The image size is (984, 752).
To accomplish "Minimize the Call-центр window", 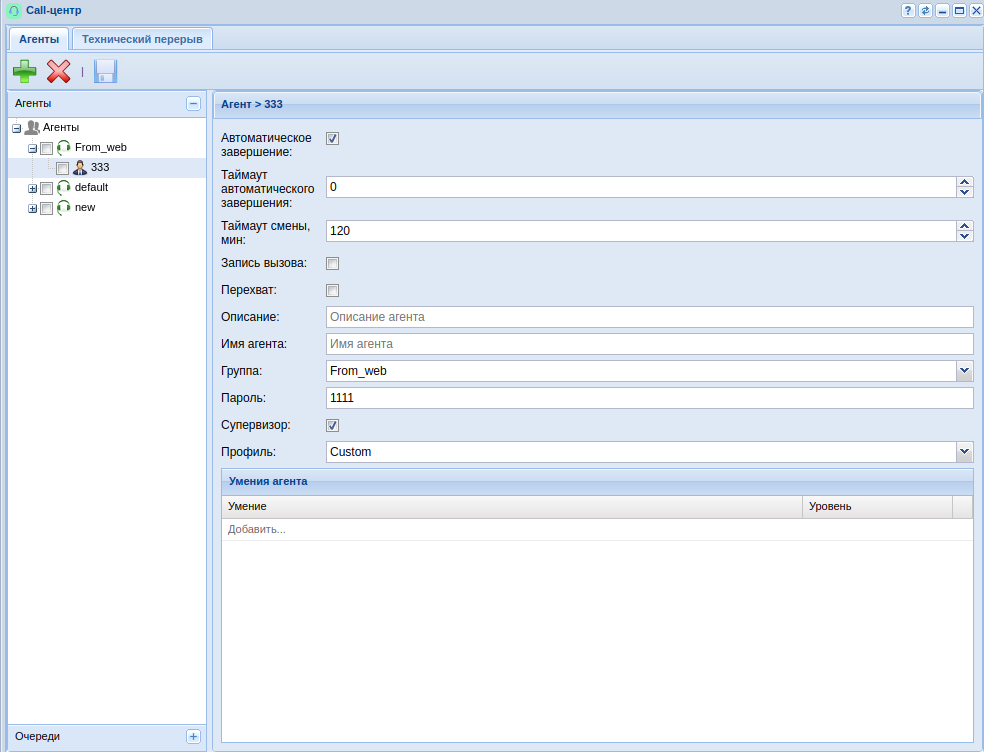I will coord(942,11).
